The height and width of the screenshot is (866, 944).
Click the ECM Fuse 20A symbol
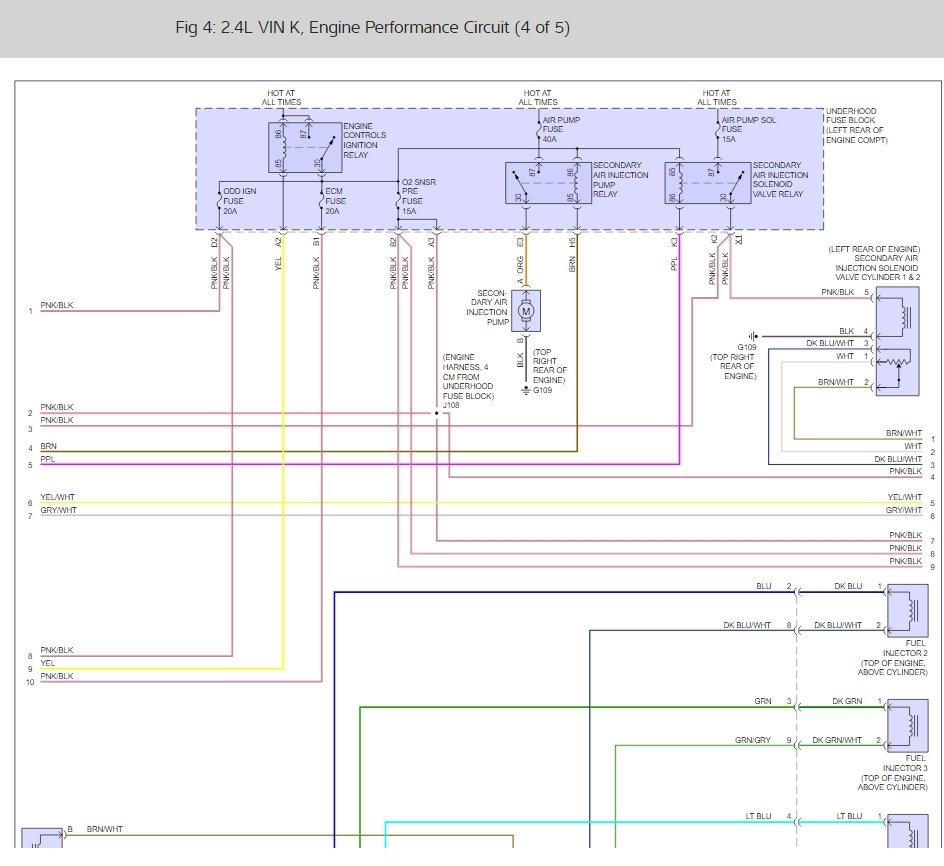[x=321, y=201]
